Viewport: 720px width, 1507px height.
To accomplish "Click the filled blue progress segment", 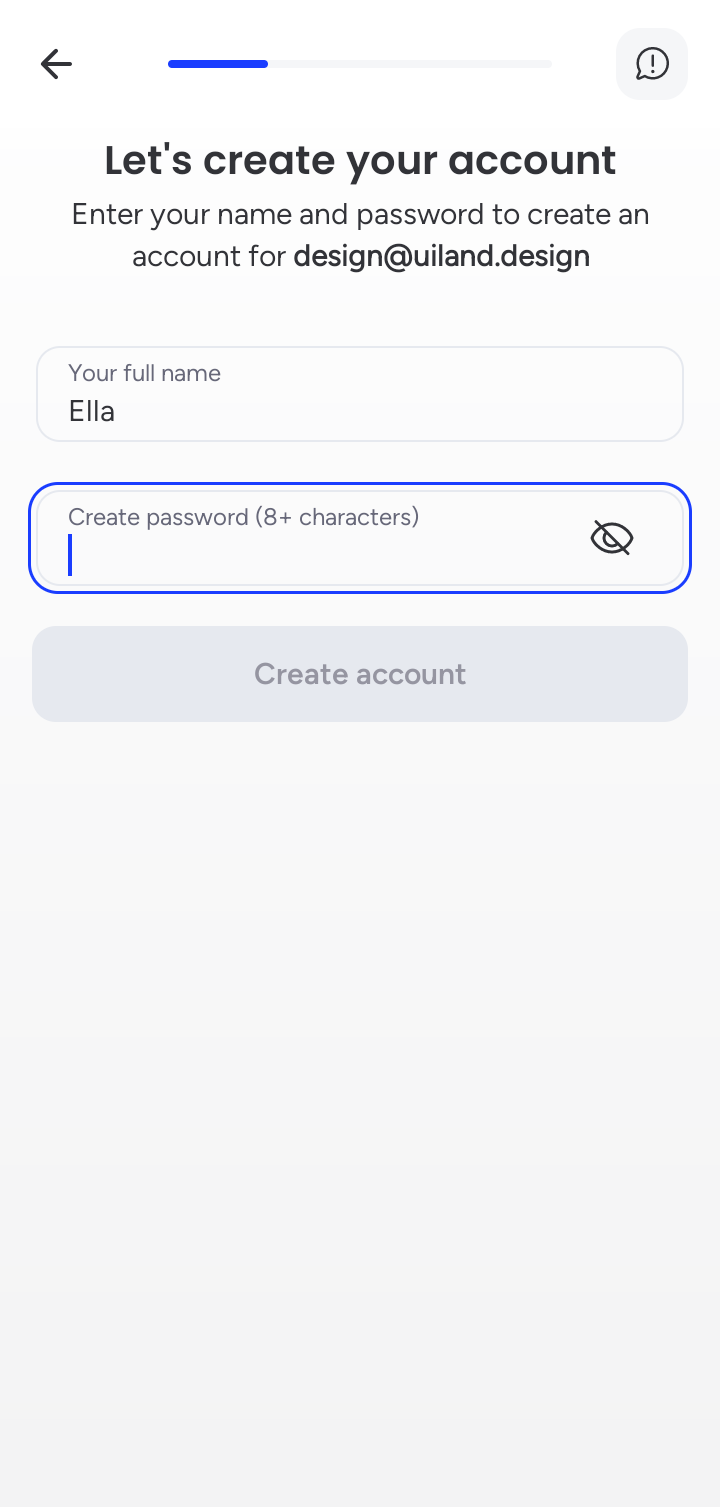I will 218,64.
